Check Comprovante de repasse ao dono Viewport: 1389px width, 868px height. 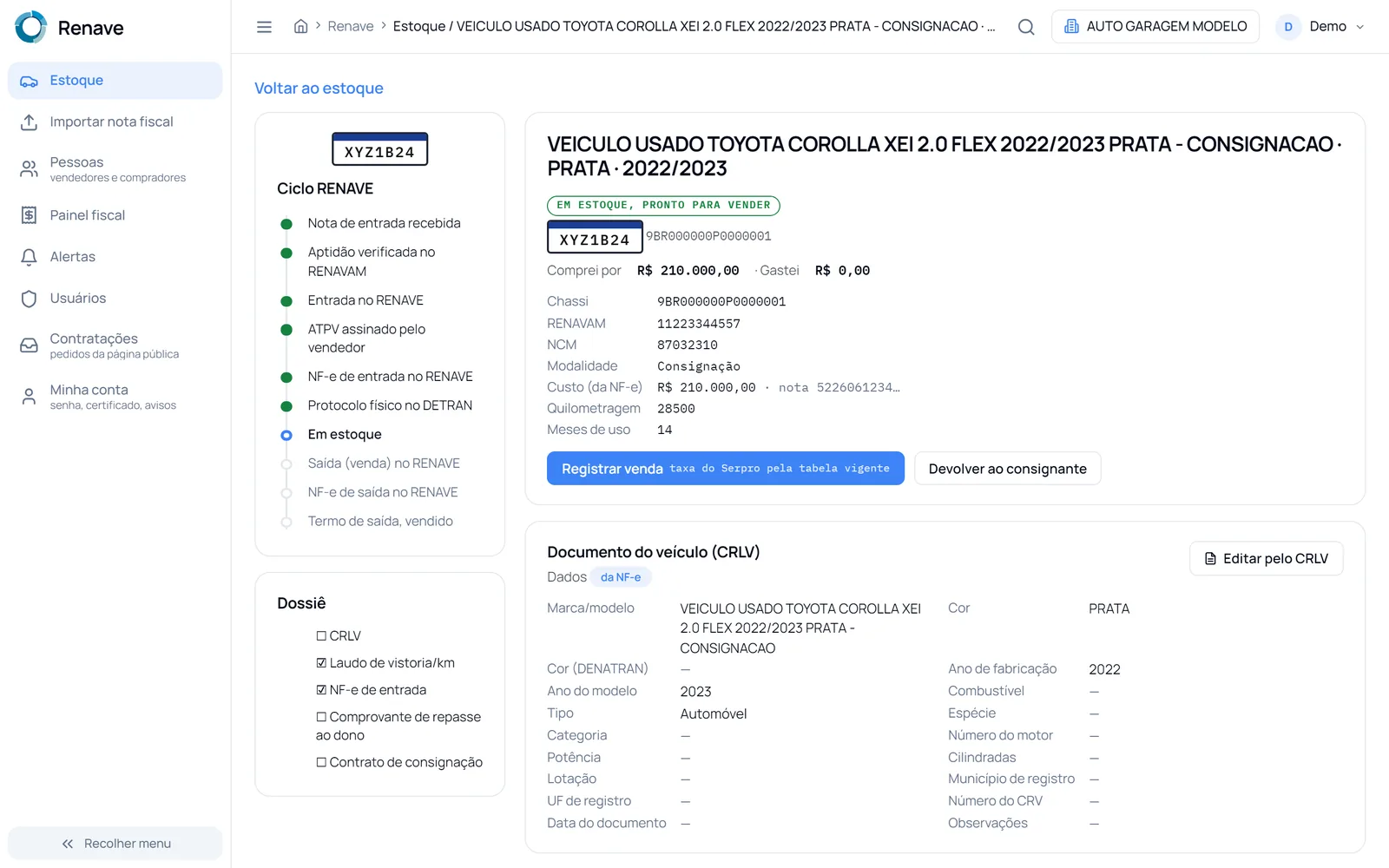(321, 717)
